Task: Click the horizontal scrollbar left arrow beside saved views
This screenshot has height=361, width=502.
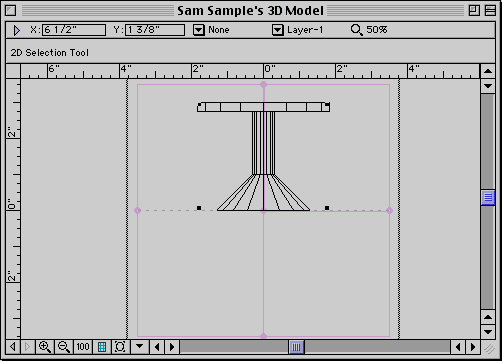Action: click(157, 347)
